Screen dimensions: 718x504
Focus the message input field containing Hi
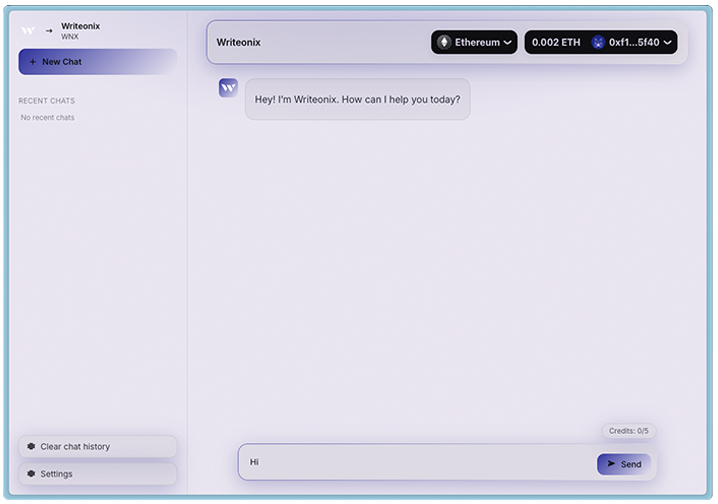415,463
